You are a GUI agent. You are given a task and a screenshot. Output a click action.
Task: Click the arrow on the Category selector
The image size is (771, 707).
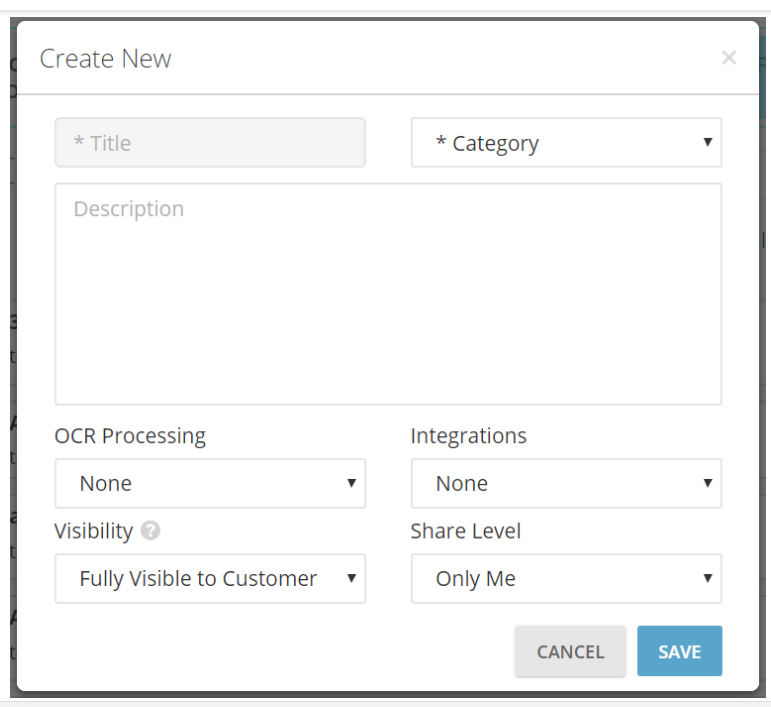[x=707, y=143]
